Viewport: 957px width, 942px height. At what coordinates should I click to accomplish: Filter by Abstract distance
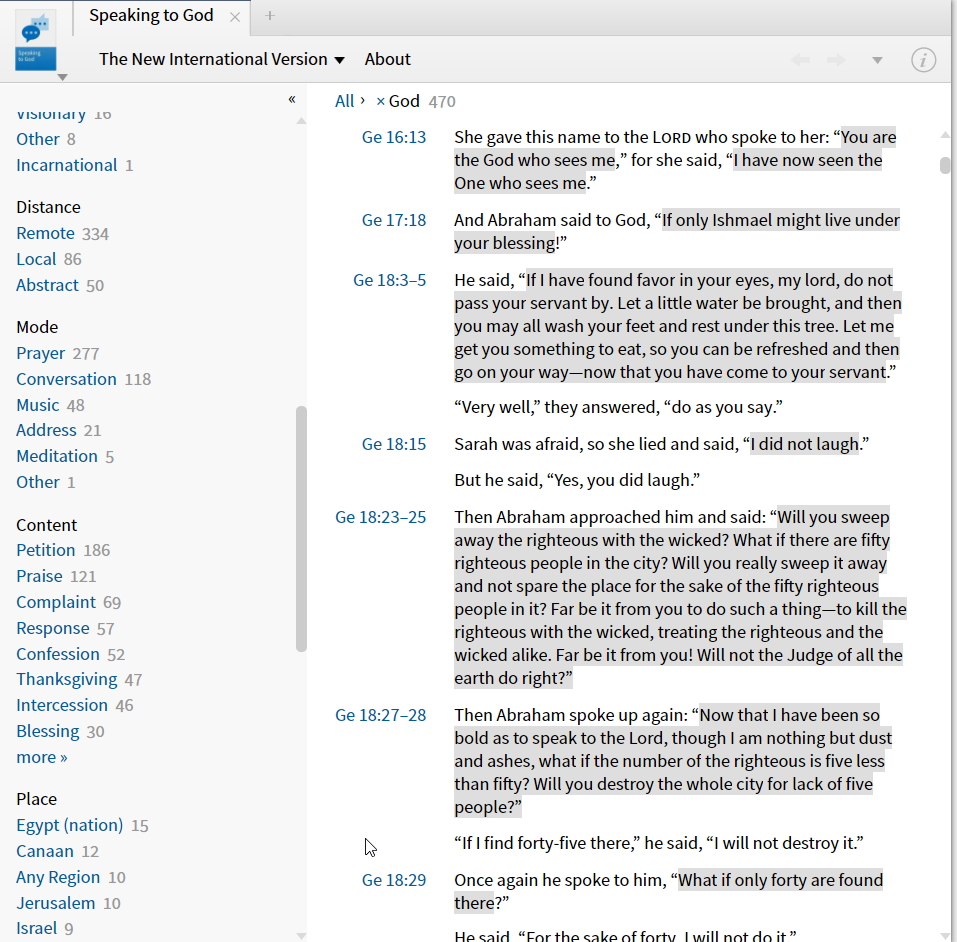[x=47, y=285]
